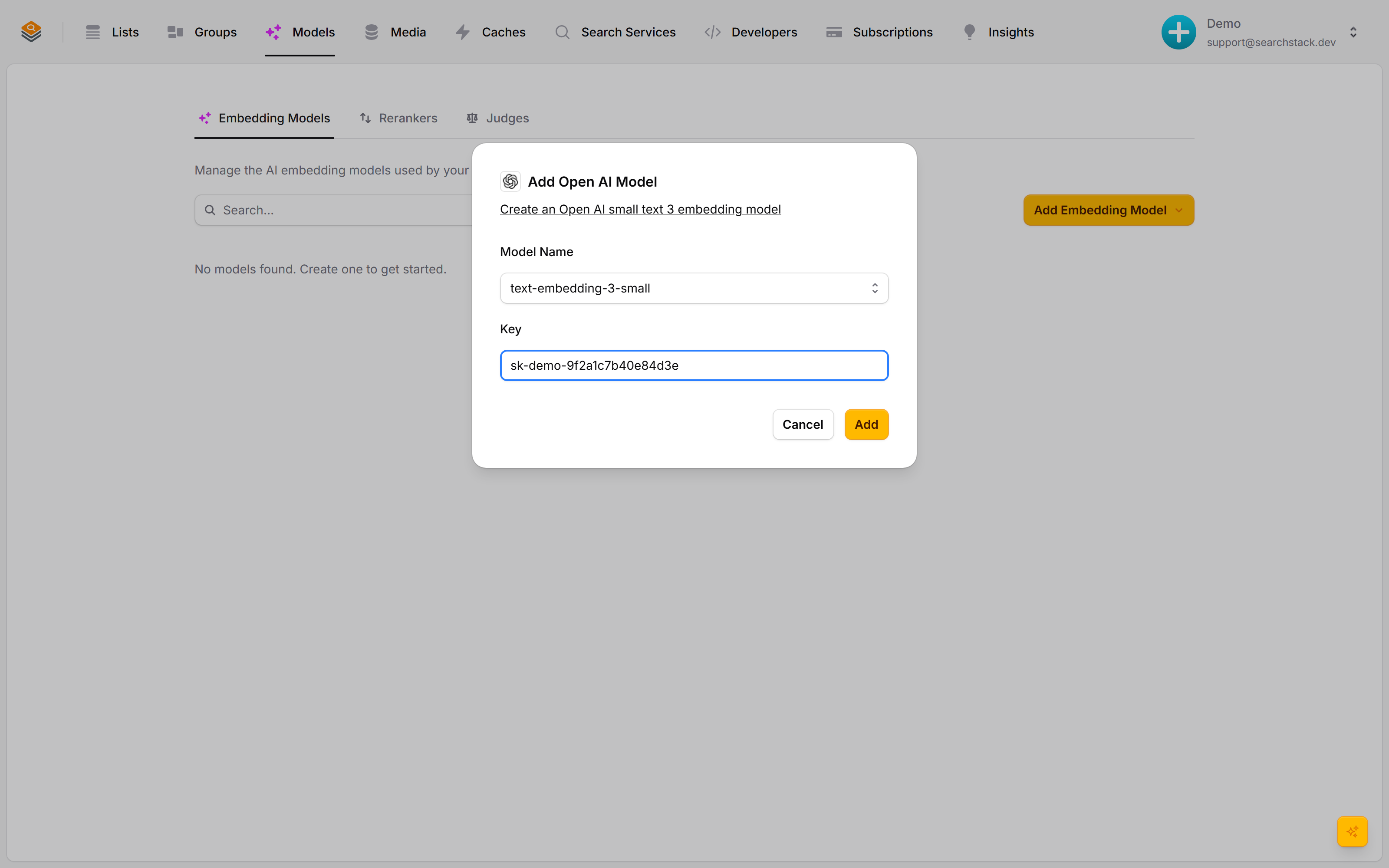Click the No models found message
Image resolution: width=1389 pixels, height=868 pixels.
click(x=320, y=269)
